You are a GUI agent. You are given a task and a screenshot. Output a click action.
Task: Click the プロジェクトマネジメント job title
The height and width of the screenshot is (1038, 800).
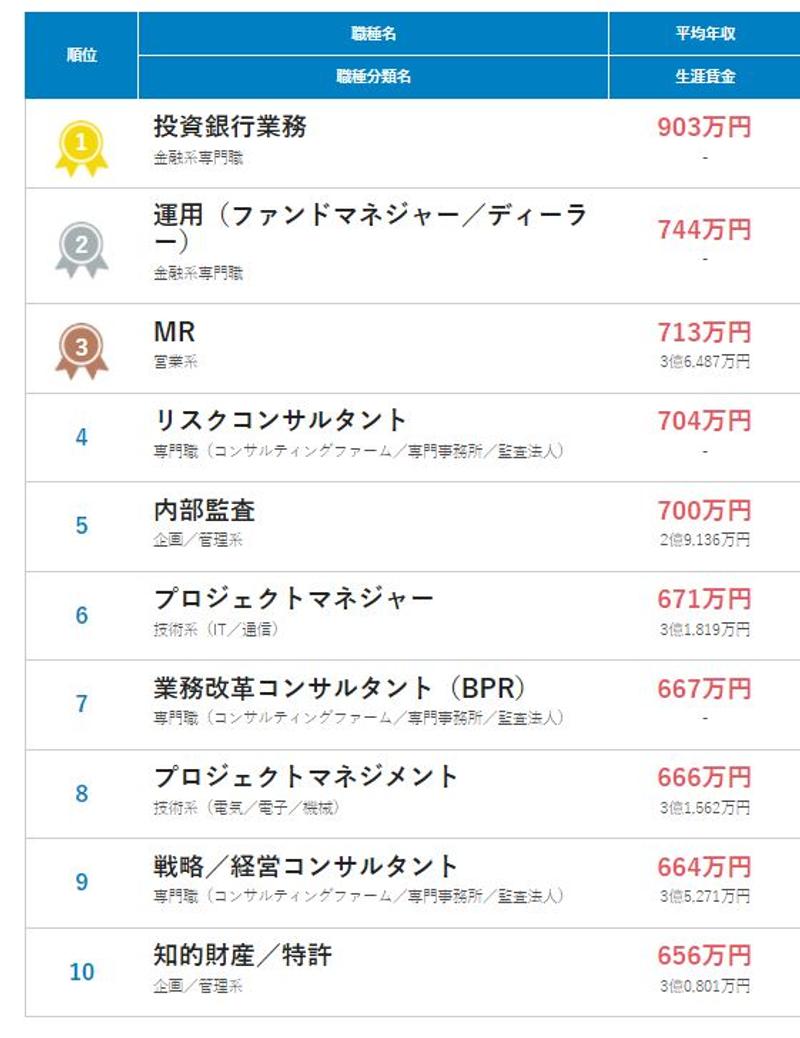tap(305, 777)
